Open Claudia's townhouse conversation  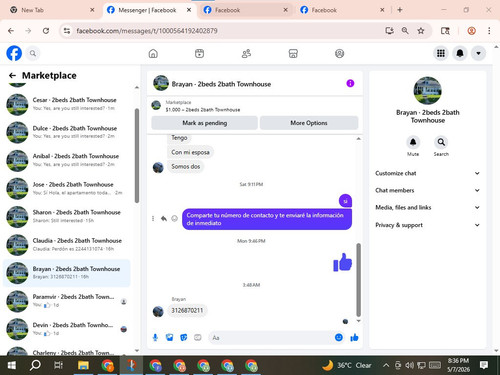tap(67, 245)
